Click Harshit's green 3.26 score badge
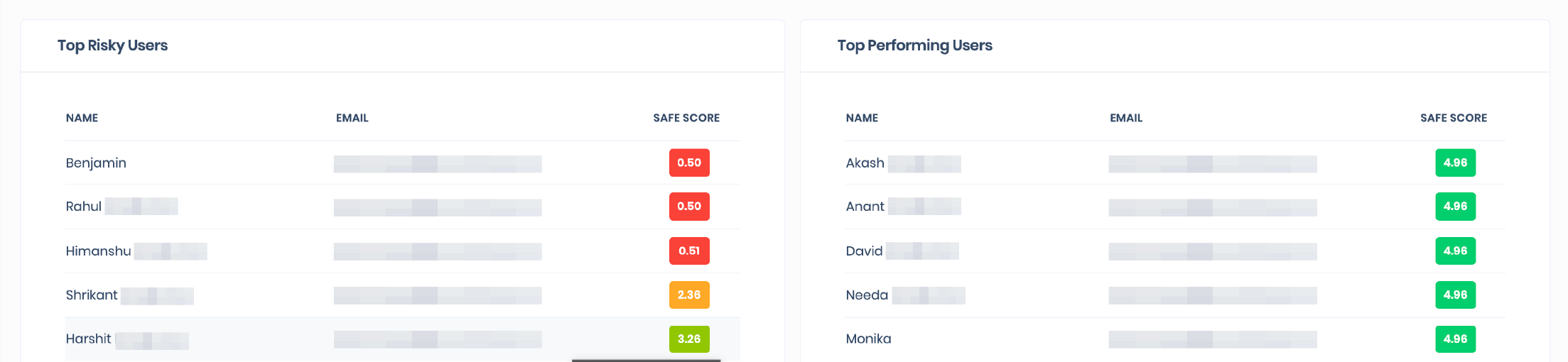 pos(689,339)
